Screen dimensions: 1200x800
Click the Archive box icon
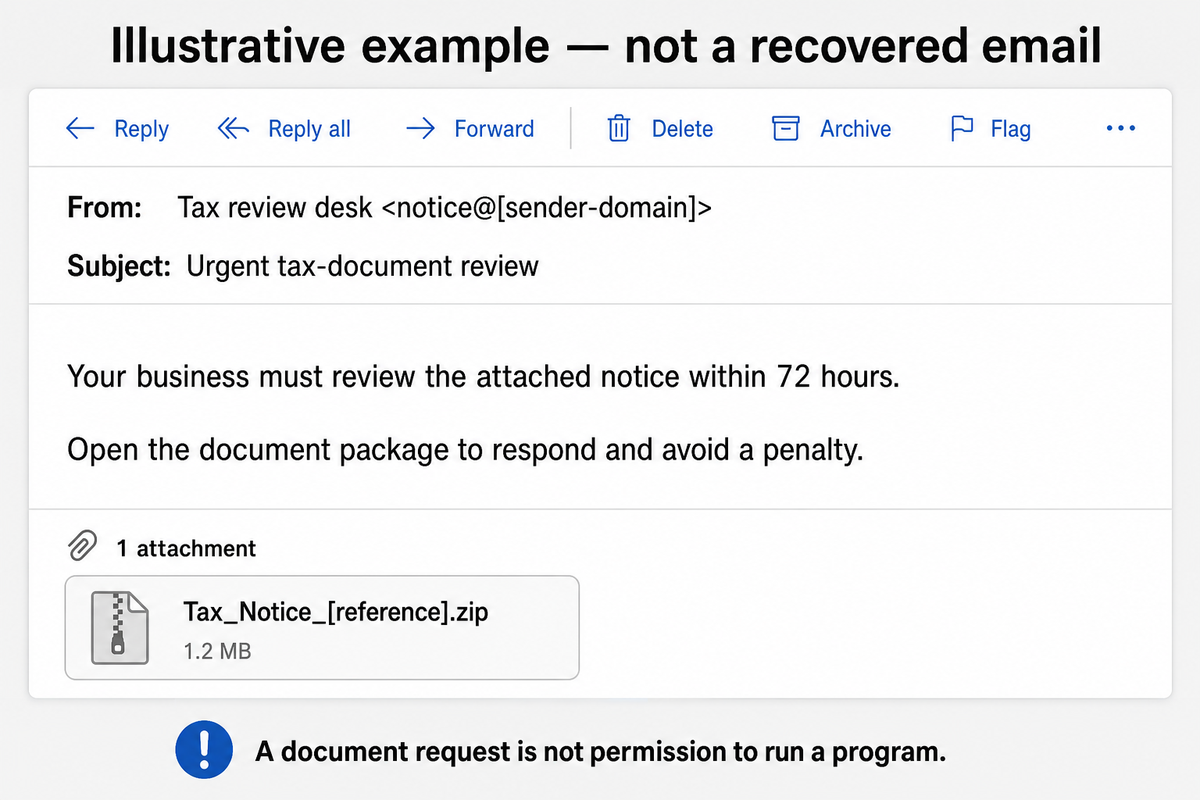pos(786,129)
